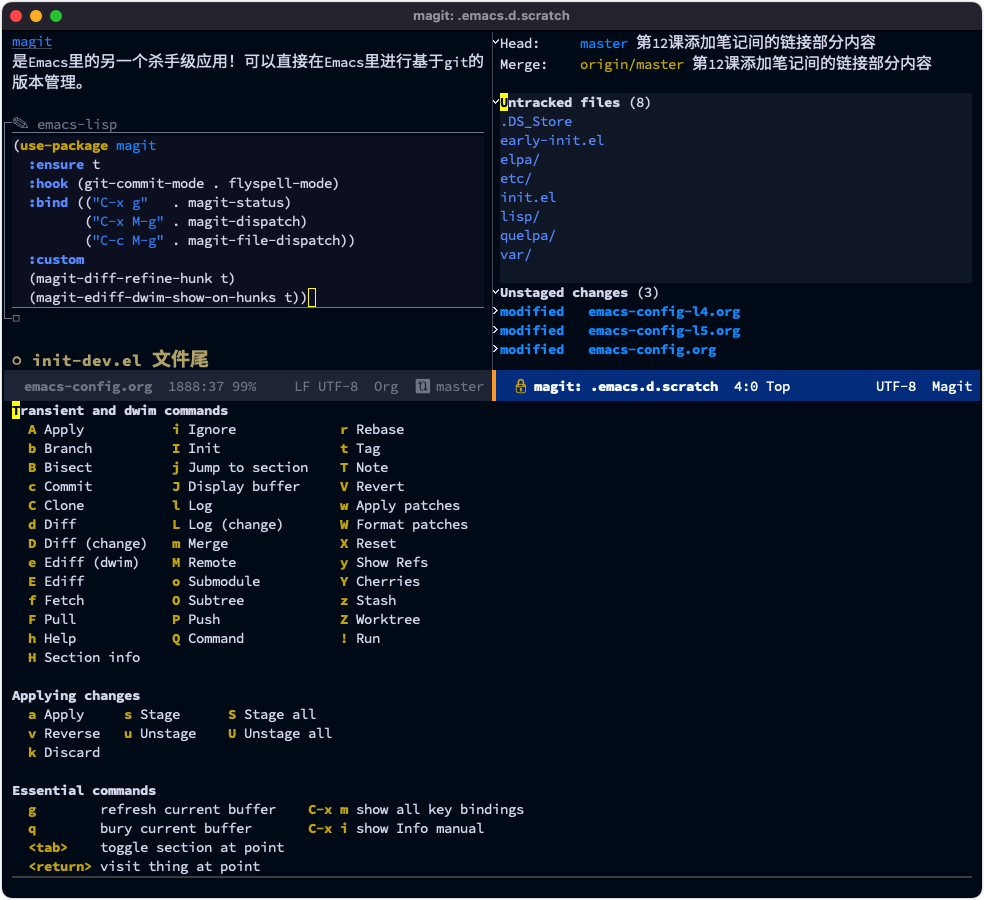Image resolution: width=984 pixels, height=900 pixels.
Task: Select the .DS_Store untracked file
Action: 536,121
